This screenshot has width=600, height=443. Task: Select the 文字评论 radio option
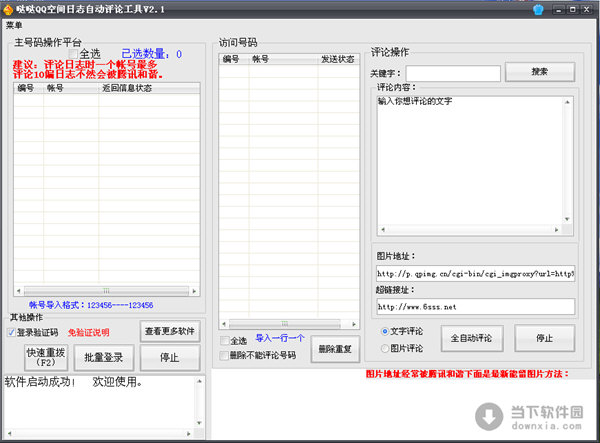[x=385, y=331]
